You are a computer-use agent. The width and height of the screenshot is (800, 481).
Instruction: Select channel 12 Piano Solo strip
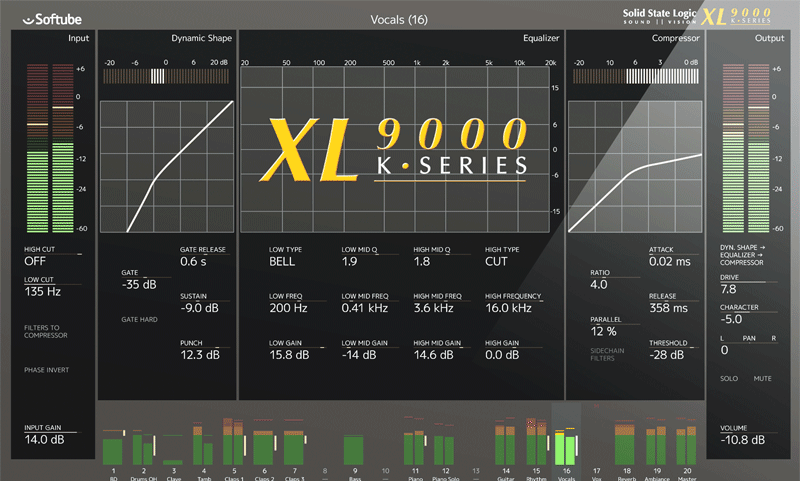445,448
